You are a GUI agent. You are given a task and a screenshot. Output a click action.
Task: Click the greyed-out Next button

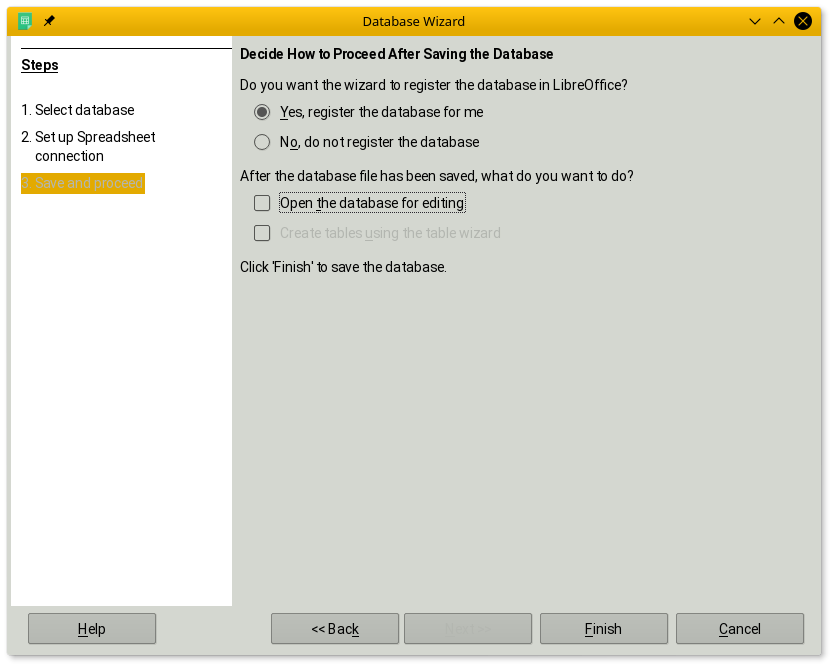pos(467,629)
